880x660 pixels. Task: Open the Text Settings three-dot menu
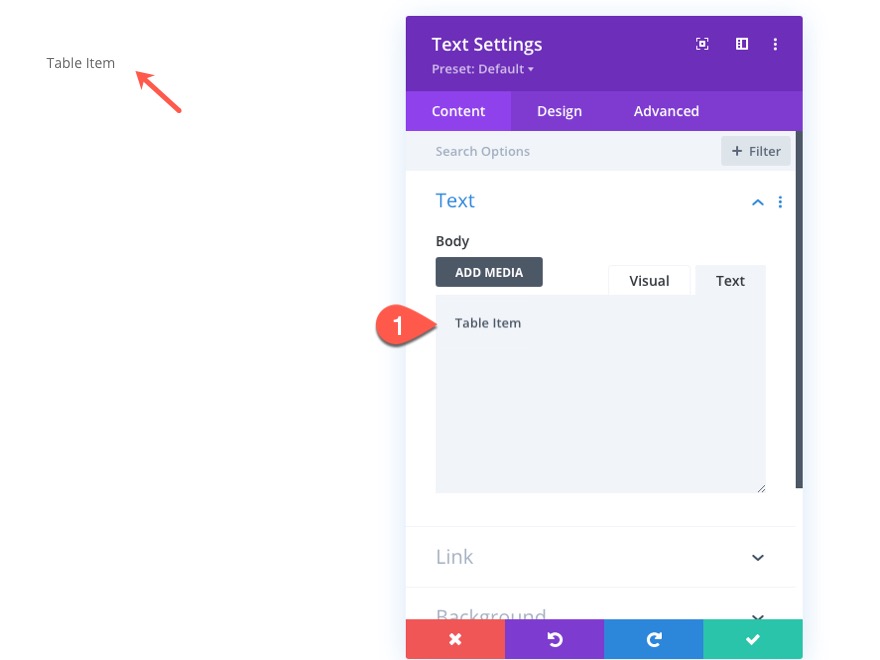click(x=775, y=44)
